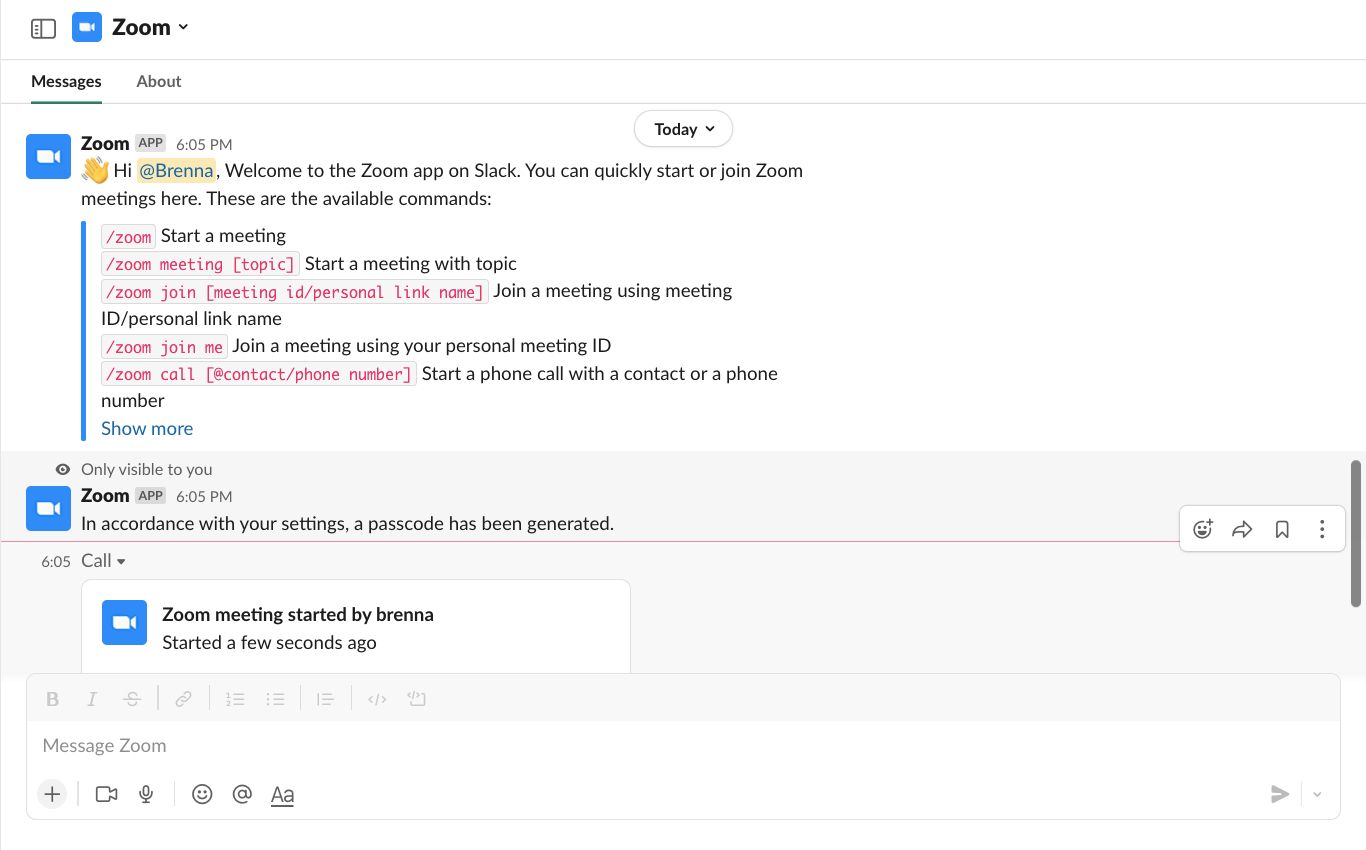This screenshot has height=850, width=1366.
Task: Switch to the Messages tab
Action: point(66,81)
